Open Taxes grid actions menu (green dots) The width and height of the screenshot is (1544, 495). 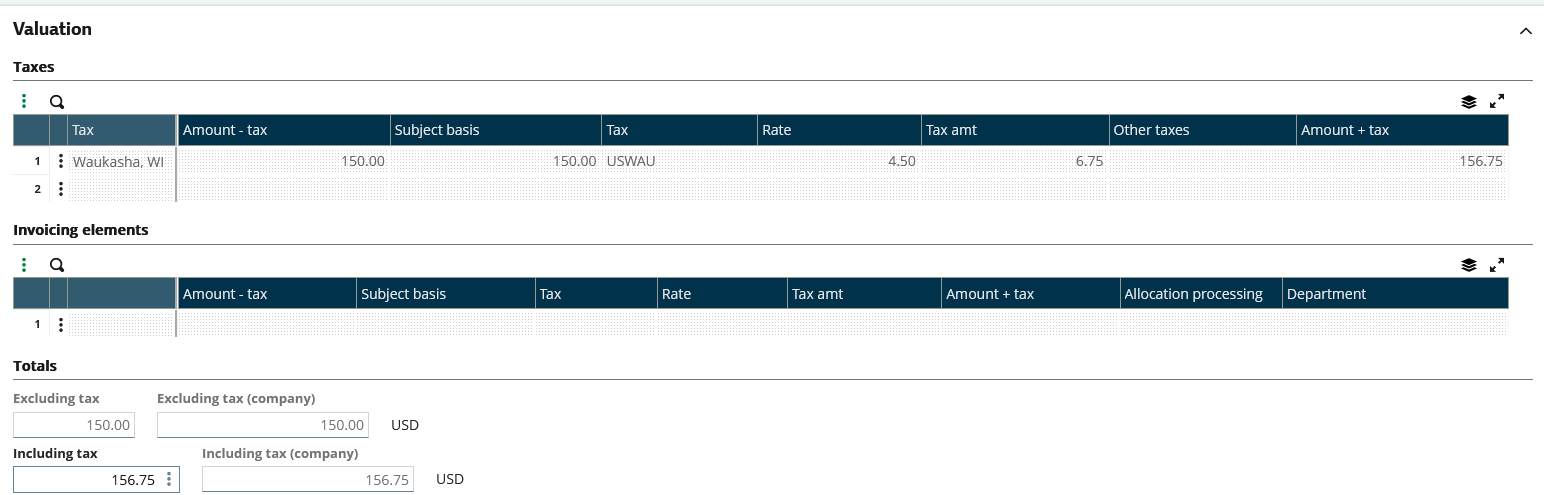pos(24,101)
